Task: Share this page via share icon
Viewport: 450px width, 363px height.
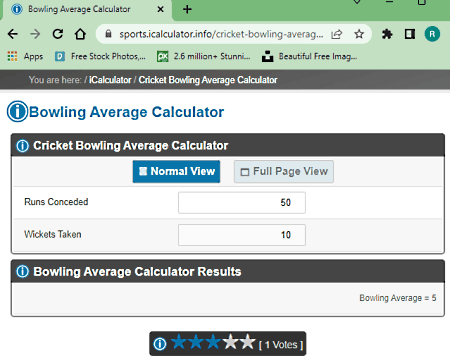Action: coord(337,34)
